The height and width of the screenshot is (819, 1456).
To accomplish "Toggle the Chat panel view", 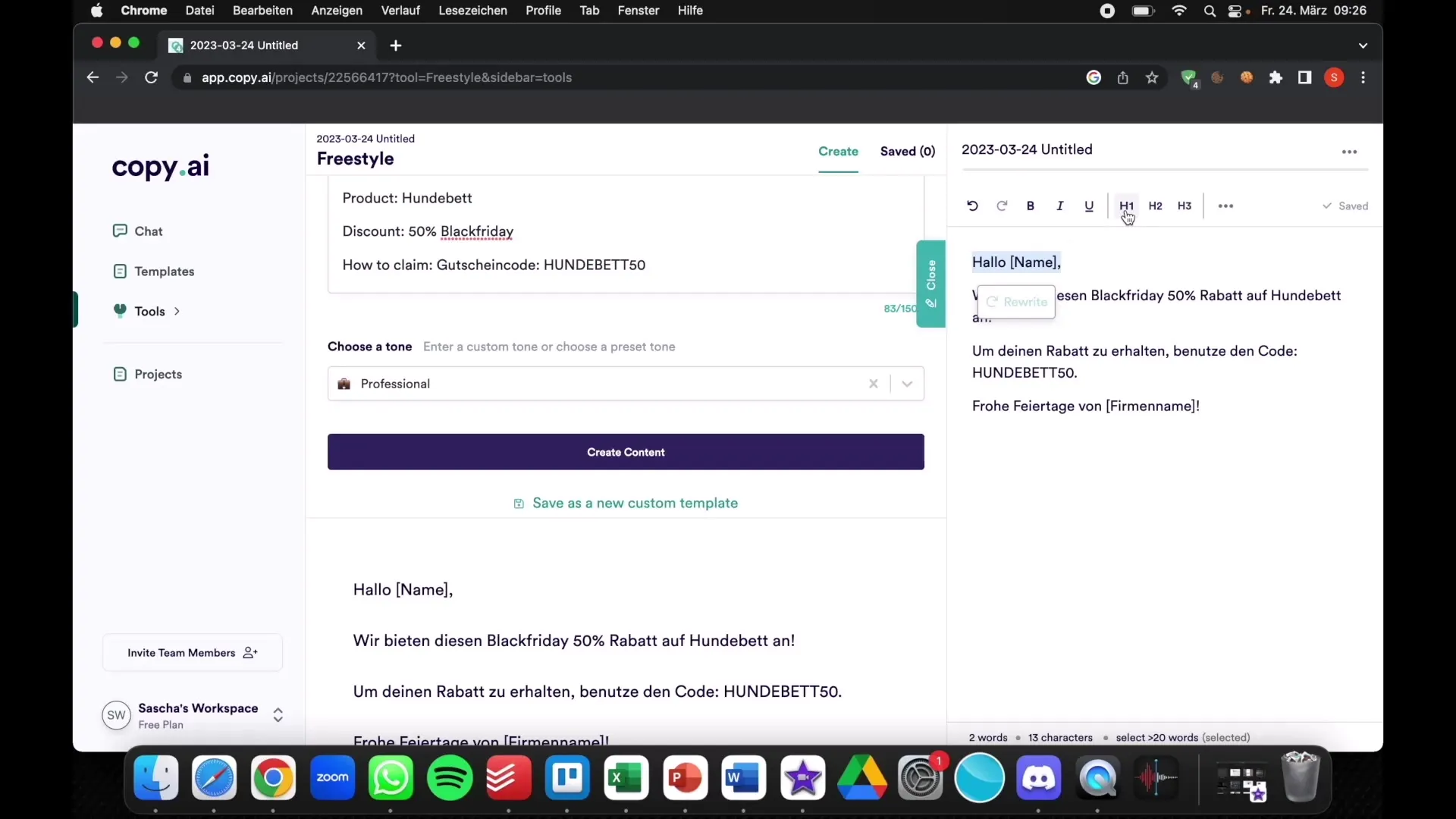I will [148, 231].
